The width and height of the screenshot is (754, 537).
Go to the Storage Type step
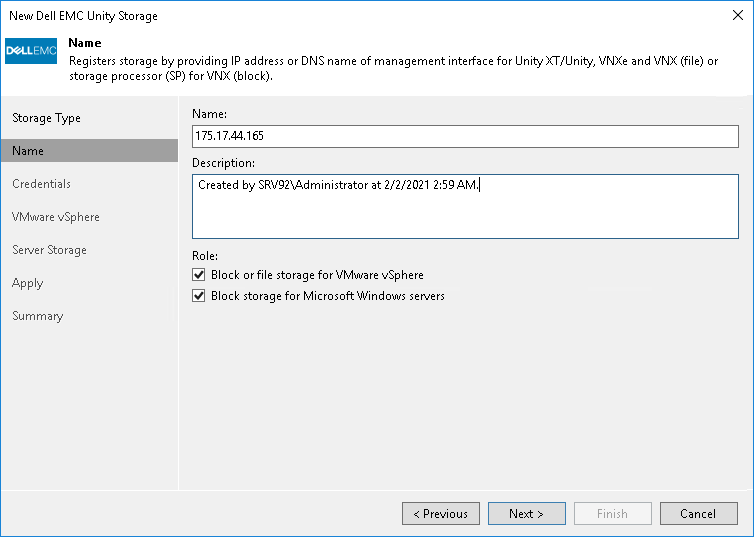coord(46,118)
